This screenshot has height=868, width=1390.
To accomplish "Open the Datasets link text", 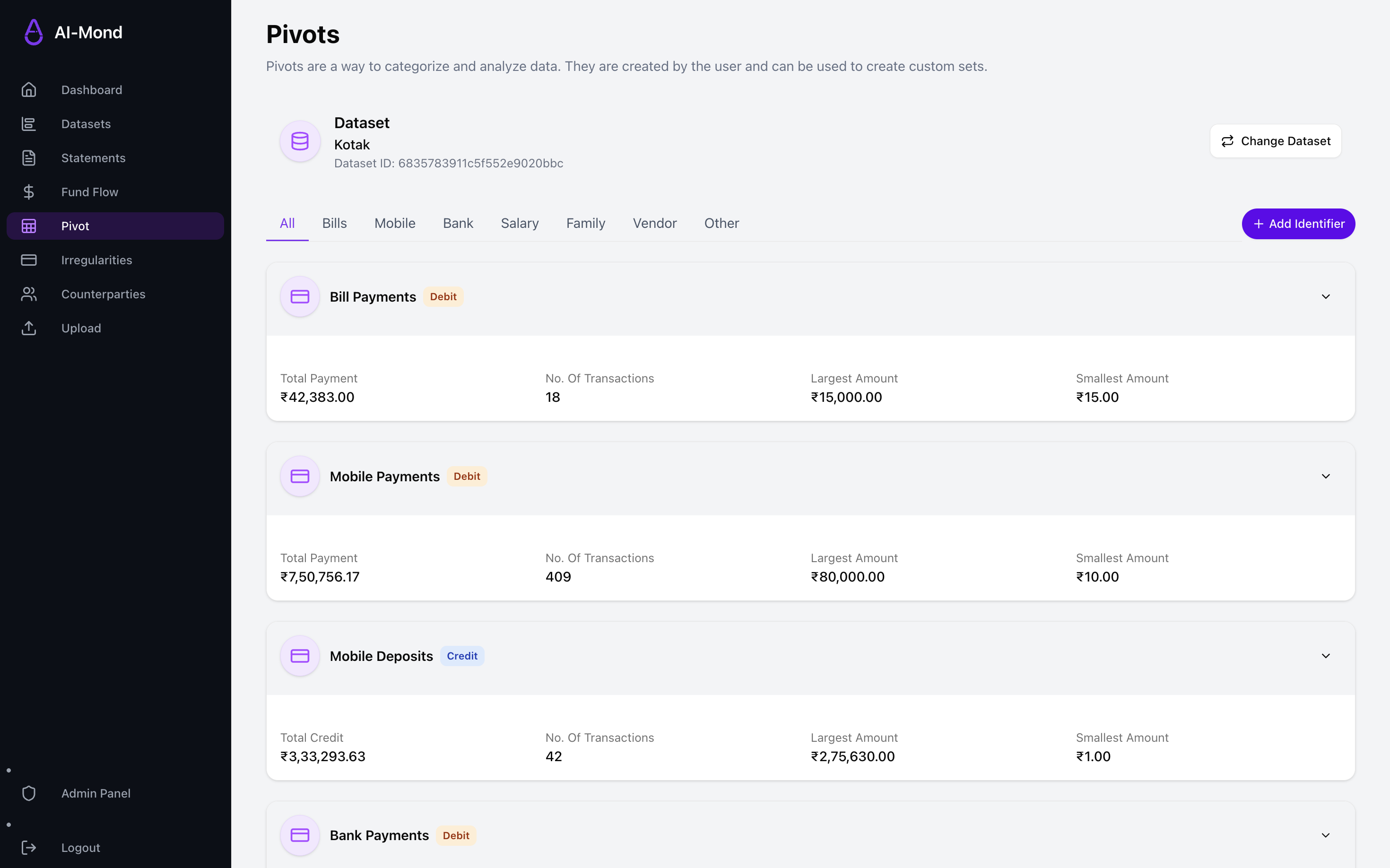I will (86, 123).
